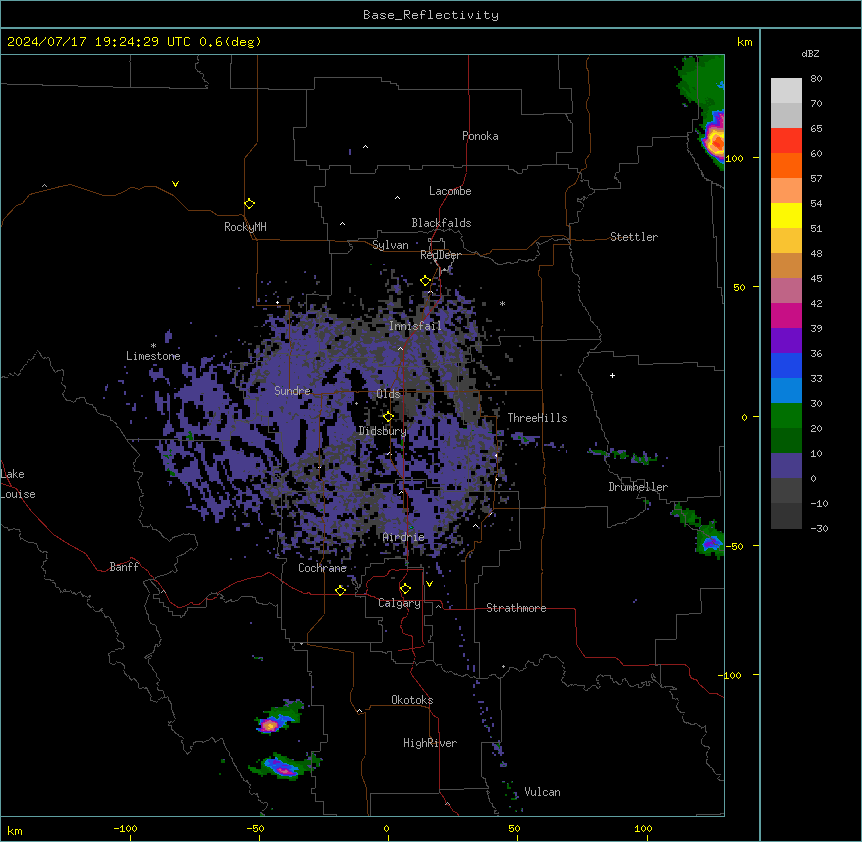Image resolution: width=862 pixels, height=842 pixels.
Task: Click the 0 tick on bottom km axis
Action: click(386, 828)
